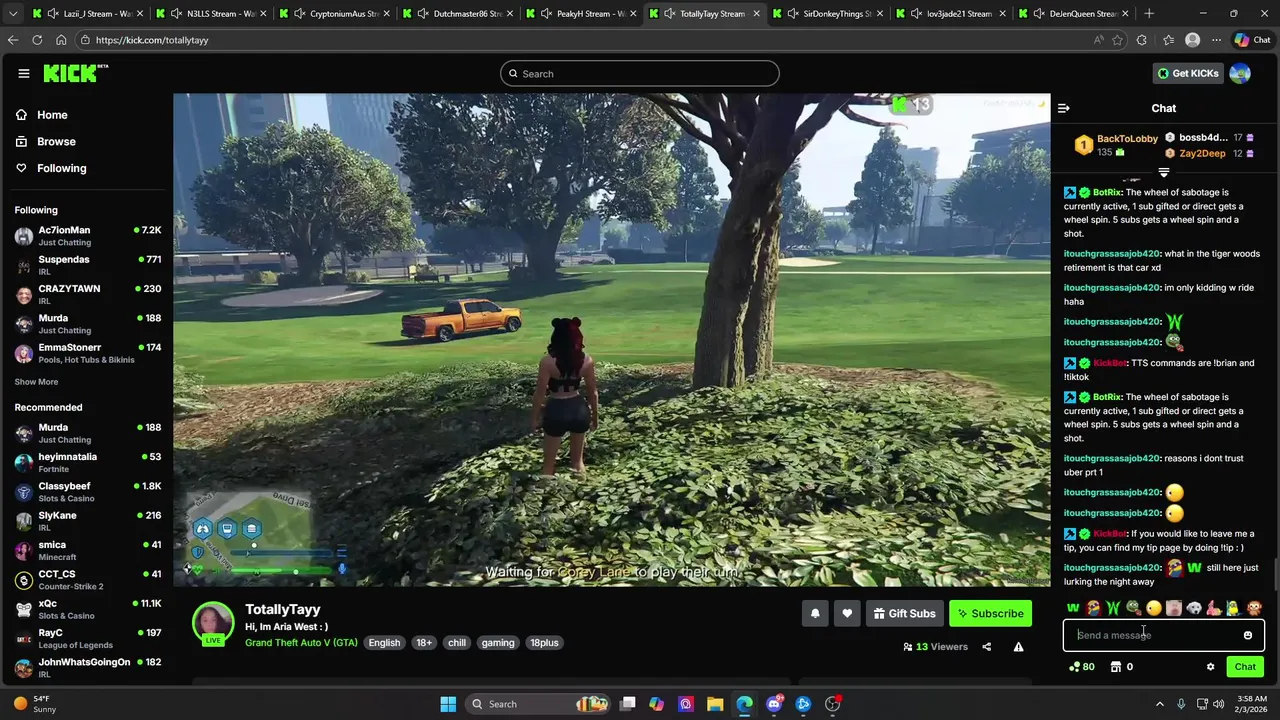Open the hamburger sidebar menu

click(x=24, y=73)
